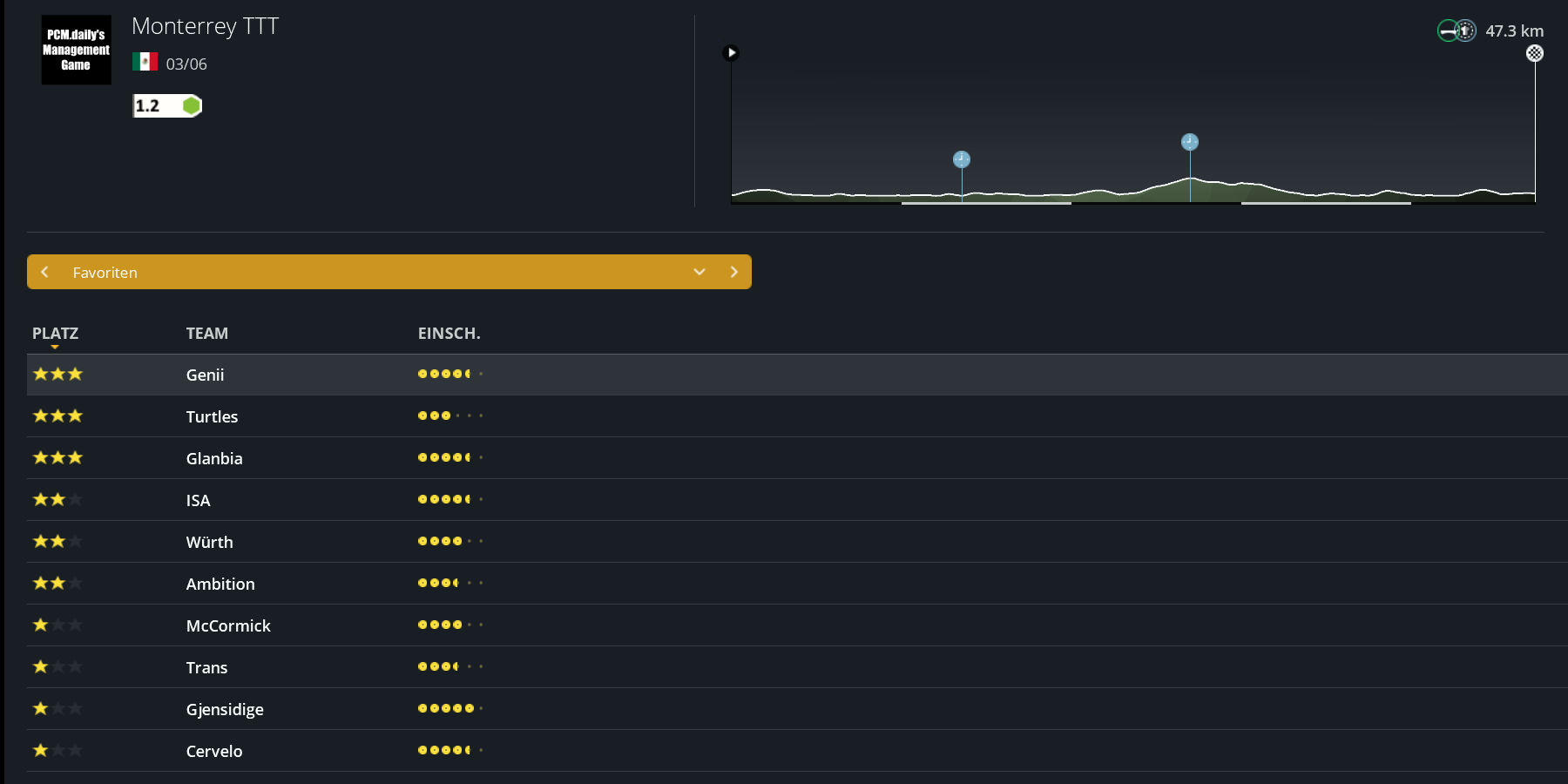The image size is (1568, 784).
Task: Go to previous view with left arrow
Action: point(45,273)
